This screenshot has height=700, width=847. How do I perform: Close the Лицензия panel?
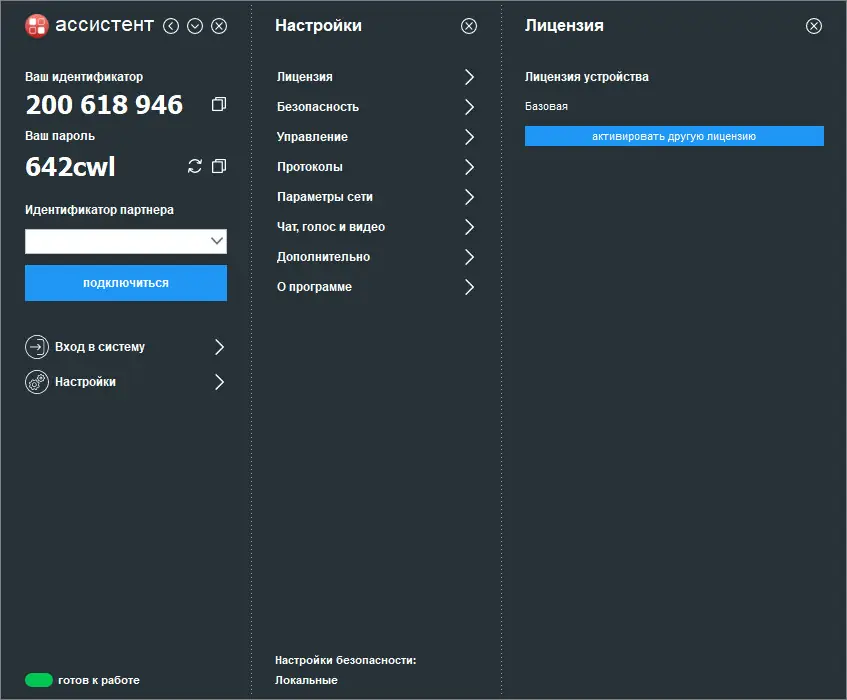click(814, 26)
